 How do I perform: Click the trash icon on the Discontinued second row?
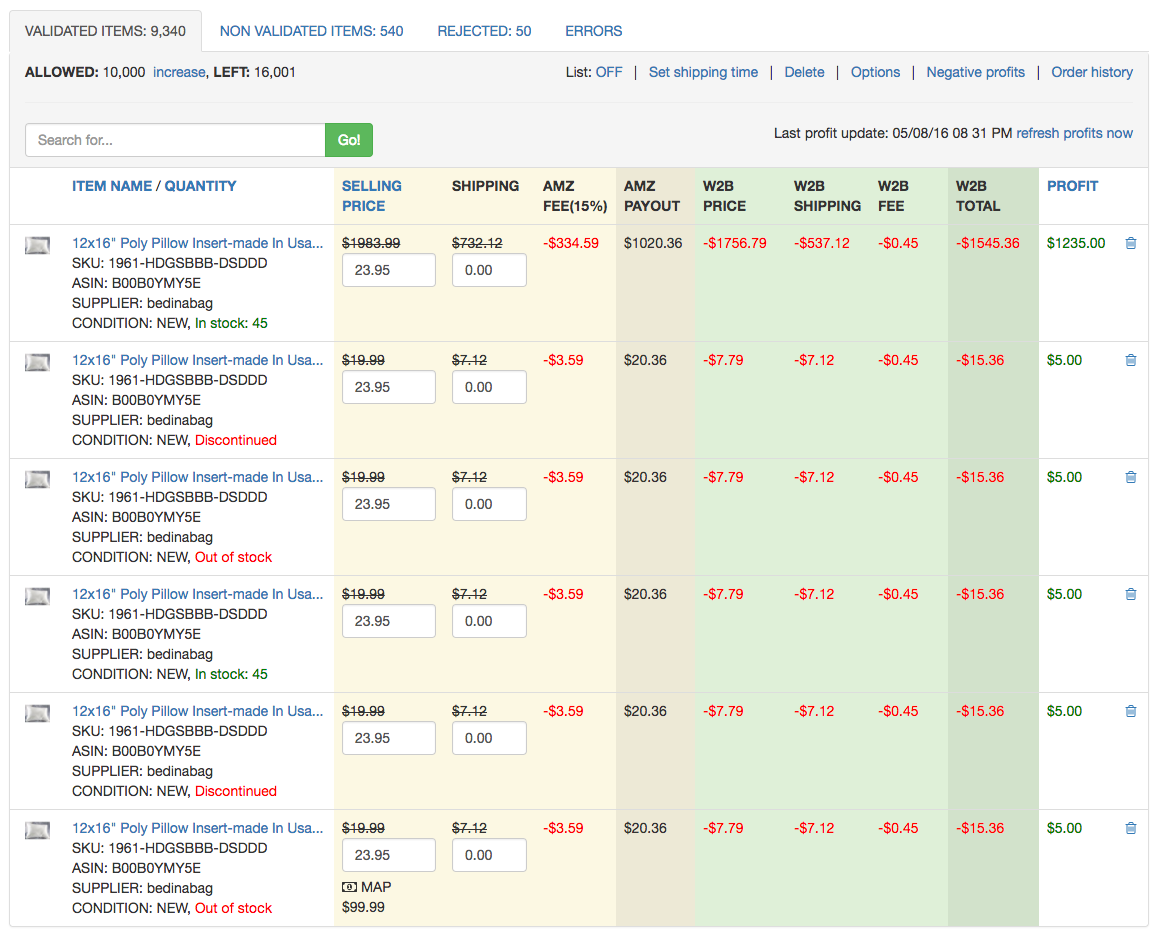click(x=1131, y=360)
